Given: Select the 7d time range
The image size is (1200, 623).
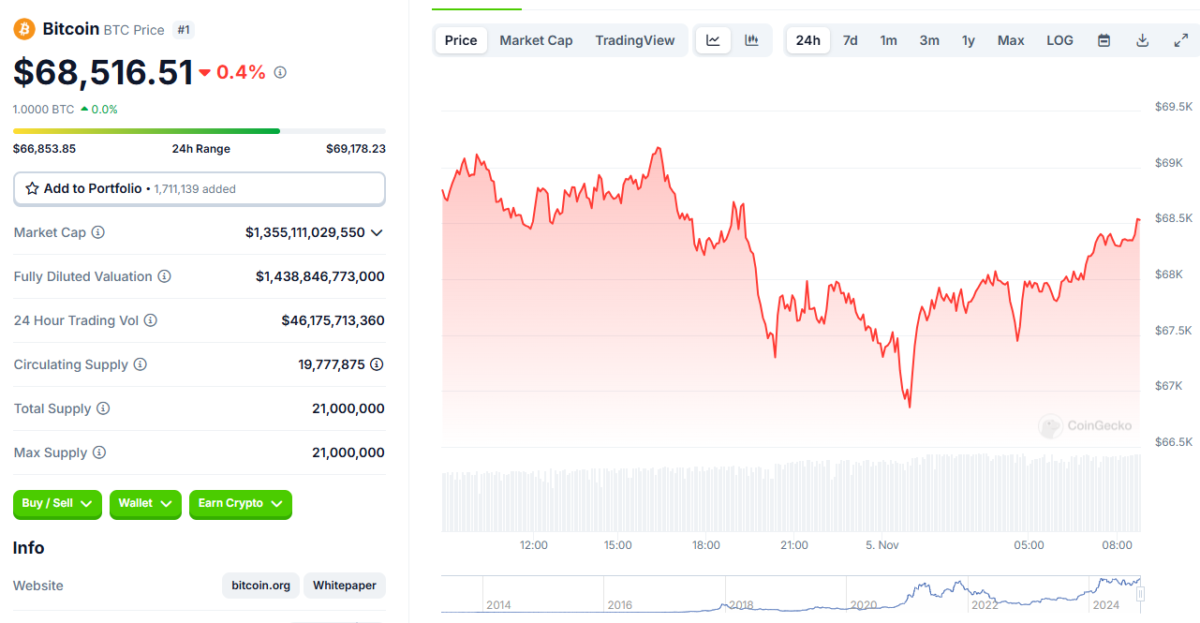Looking at the screenshot, I should click(850, 41).
